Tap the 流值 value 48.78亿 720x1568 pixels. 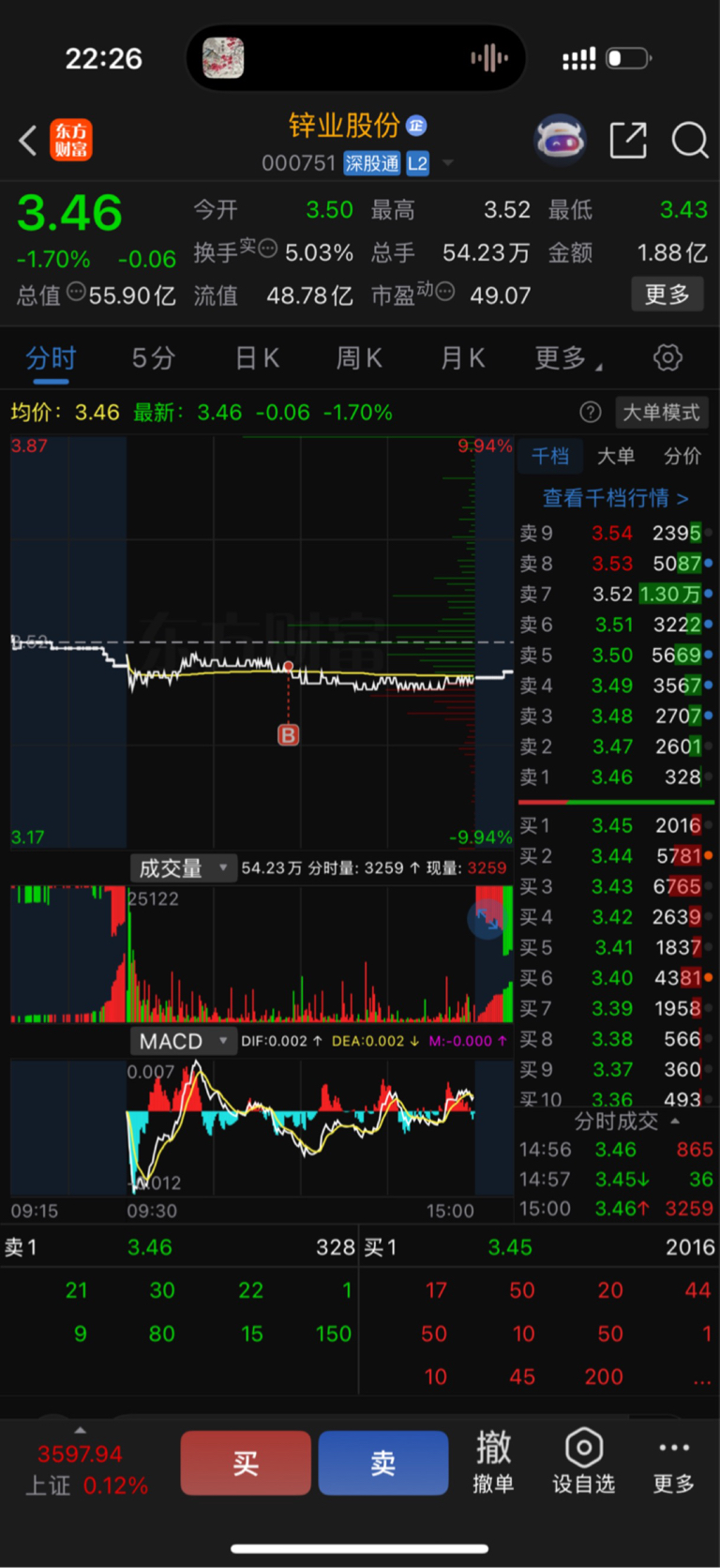click(309, 295)
